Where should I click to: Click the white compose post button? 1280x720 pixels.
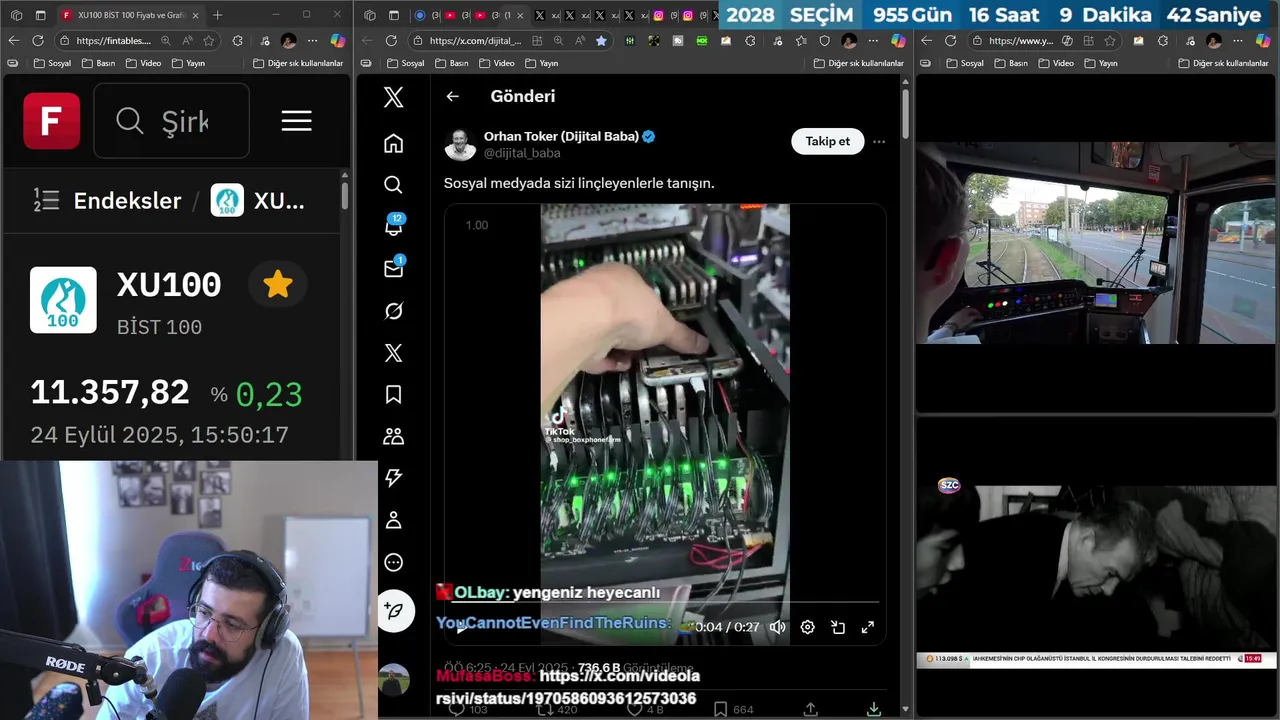point(395,611)
